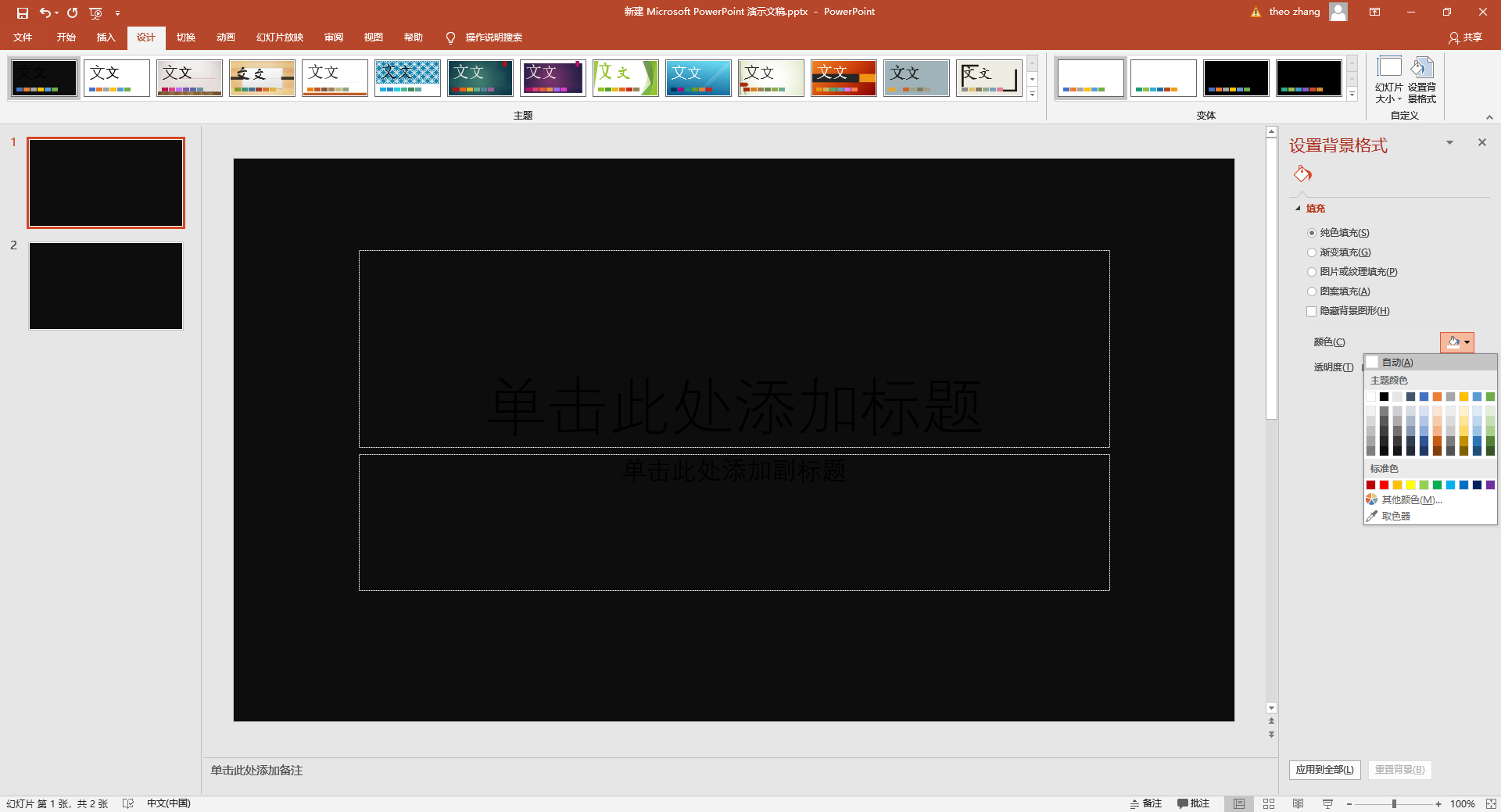The image size is (1501, 812).
Task: Select slide 2 thumbnail
Action: [x=106, y=286]
